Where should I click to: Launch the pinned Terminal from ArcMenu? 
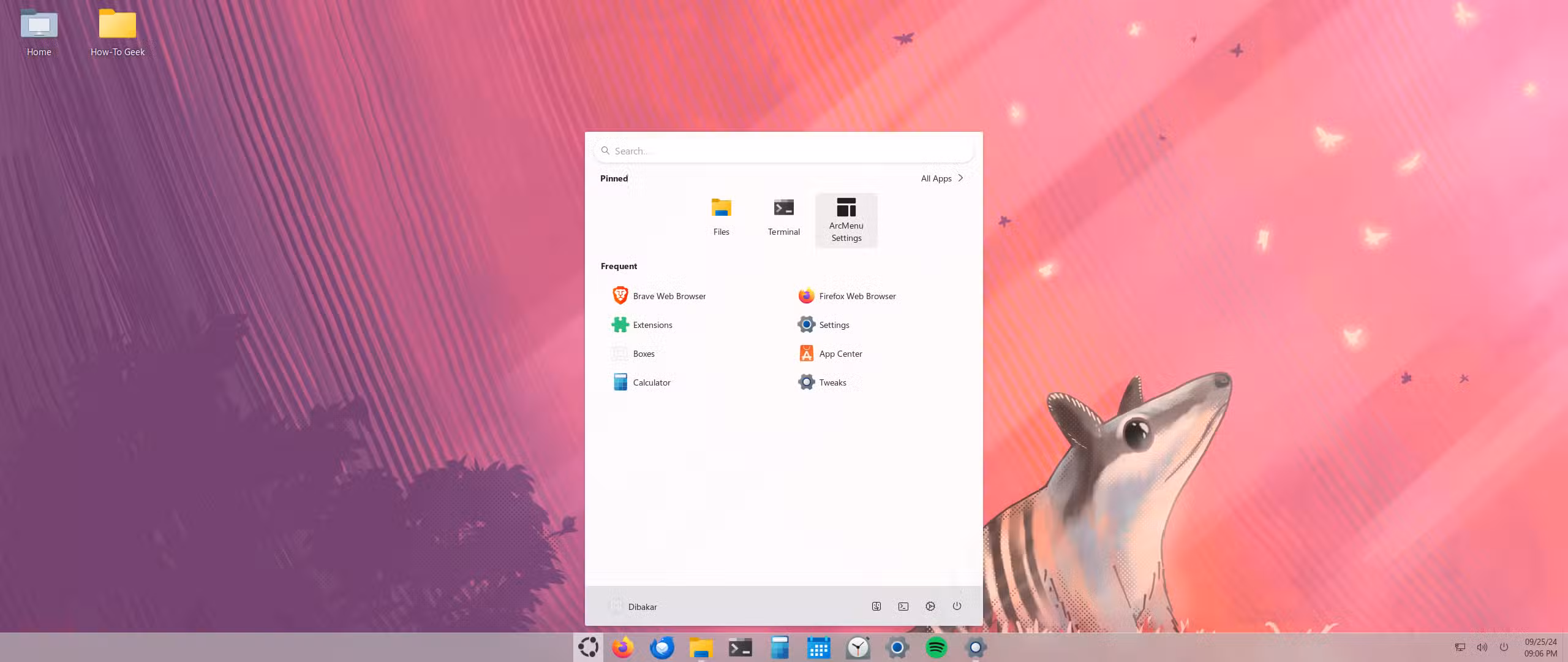(x=783, y=215)
